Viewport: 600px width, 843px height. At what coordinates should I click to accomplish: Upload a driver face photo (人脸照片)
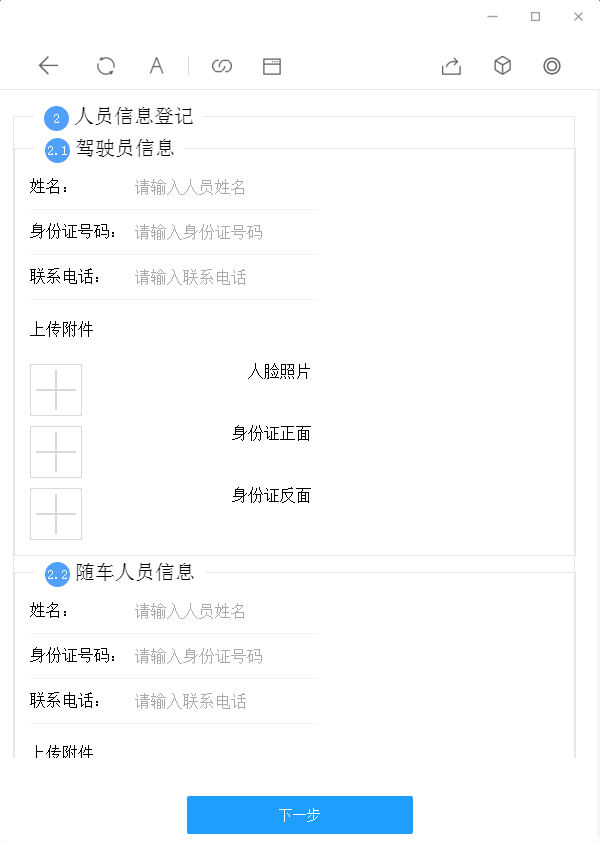(56, 390)
